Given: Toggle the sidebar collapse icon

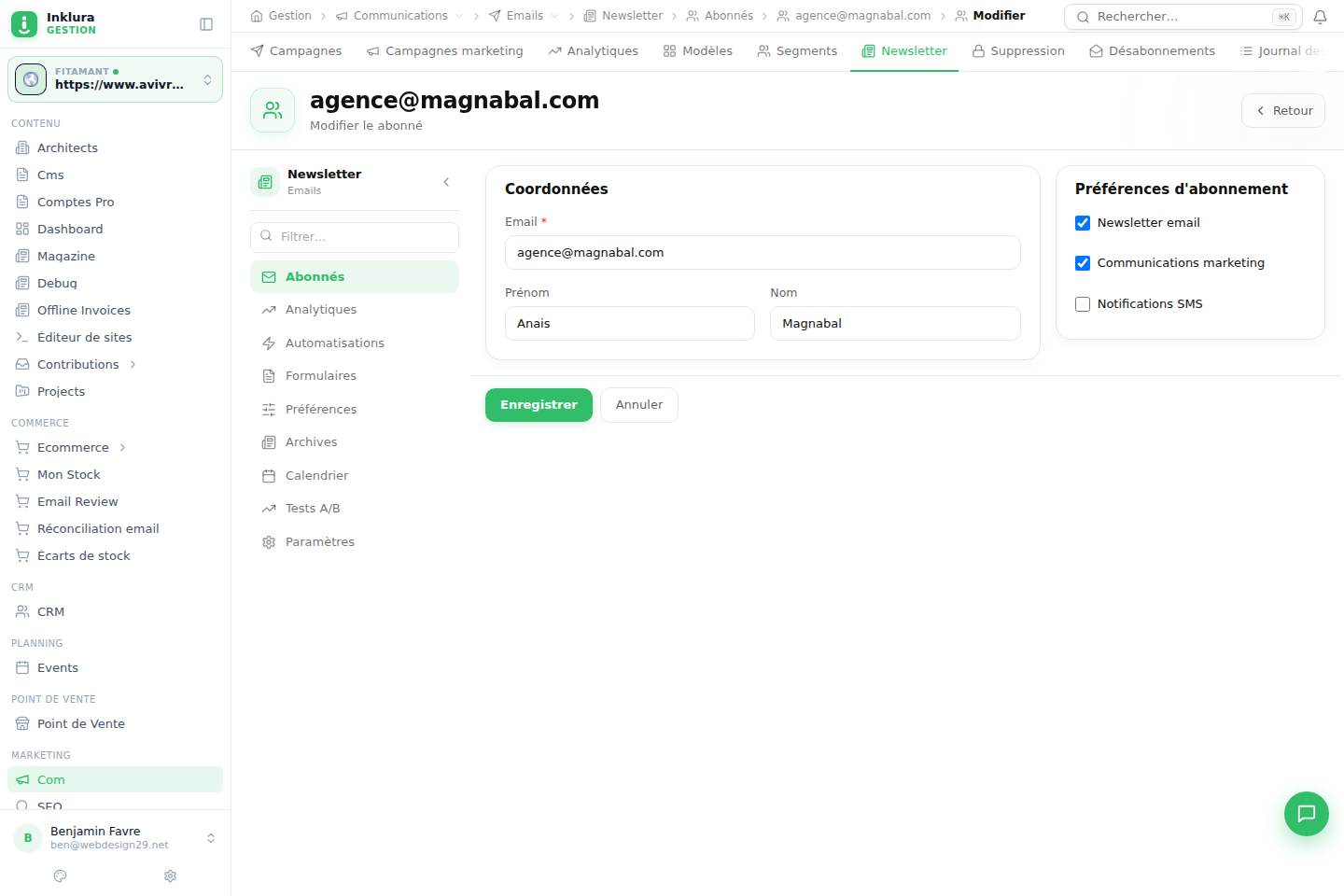Looking at the screenshot, I should (206, 24).
